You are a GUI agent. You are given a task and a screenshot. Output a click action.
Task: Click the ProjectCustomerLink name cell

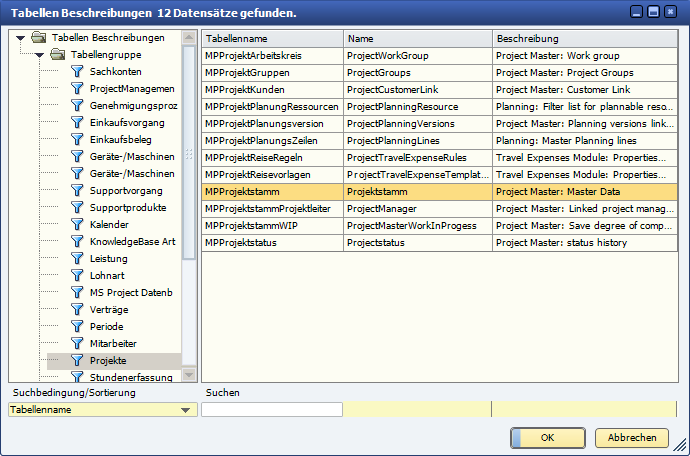(x=418, y=90)
